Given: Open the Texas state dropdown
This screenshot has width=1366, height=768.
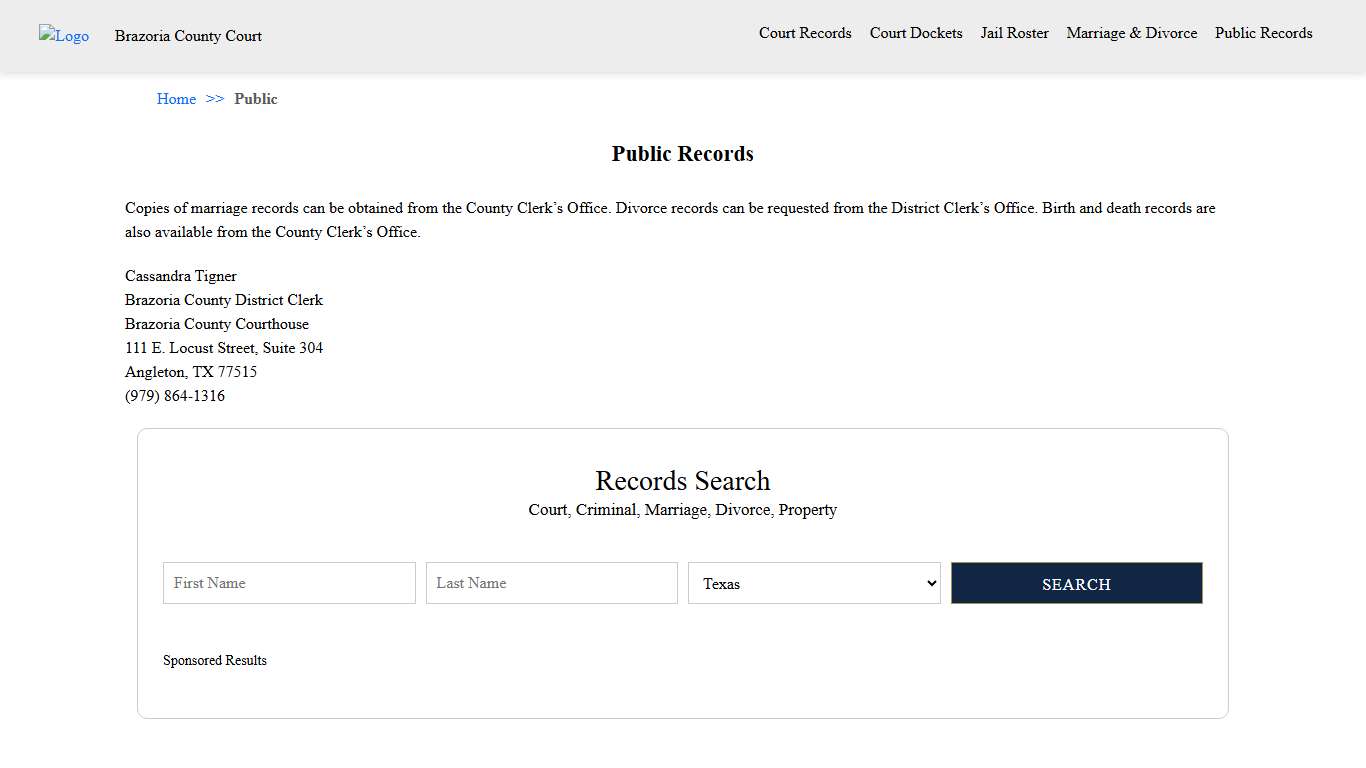Looking at the screenshot, I should tap(813, 583).
